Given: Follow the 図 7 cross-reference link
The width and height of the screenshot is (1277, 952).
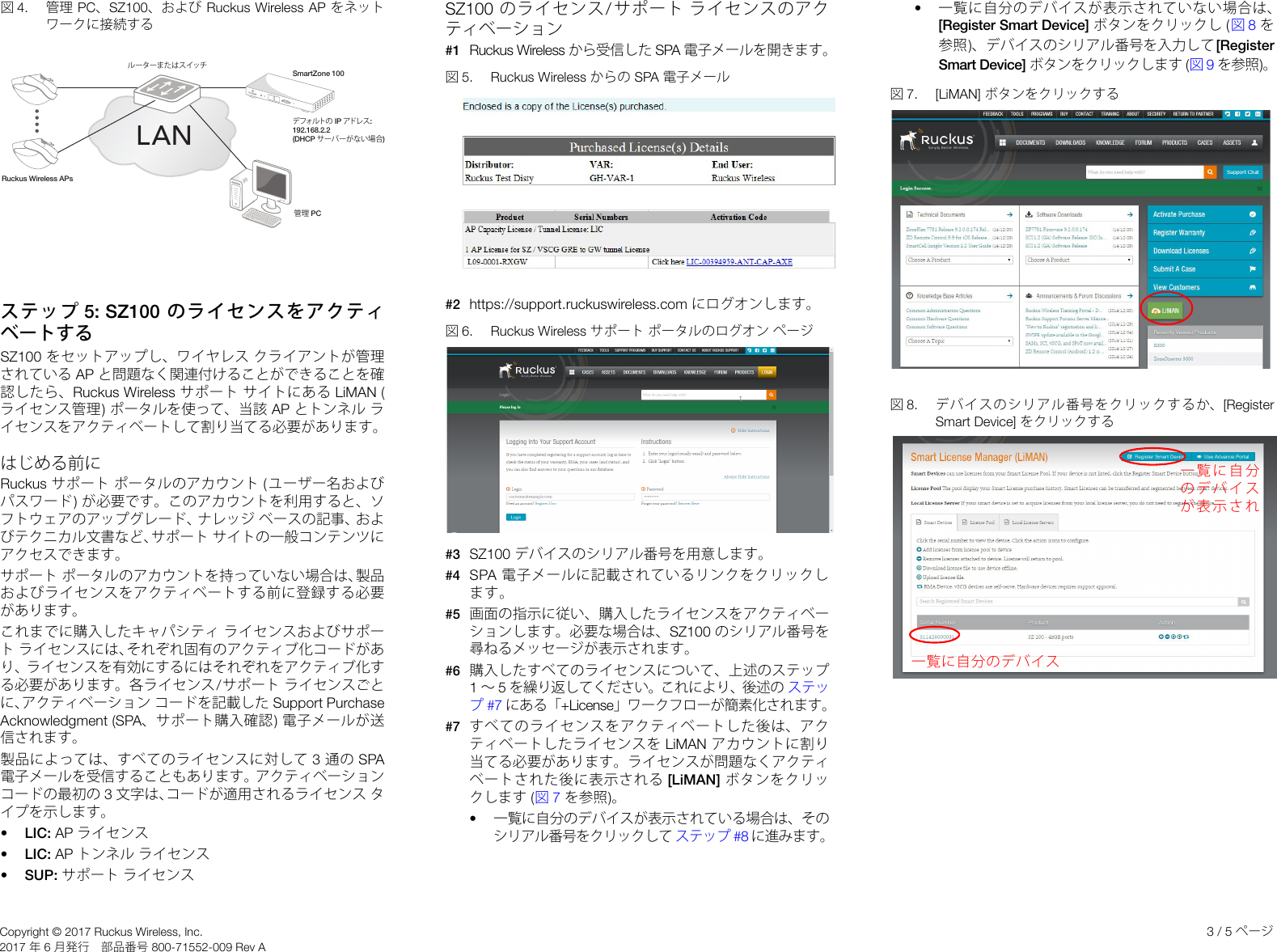Looking at the screenshot, I should (x=548, y=798).
